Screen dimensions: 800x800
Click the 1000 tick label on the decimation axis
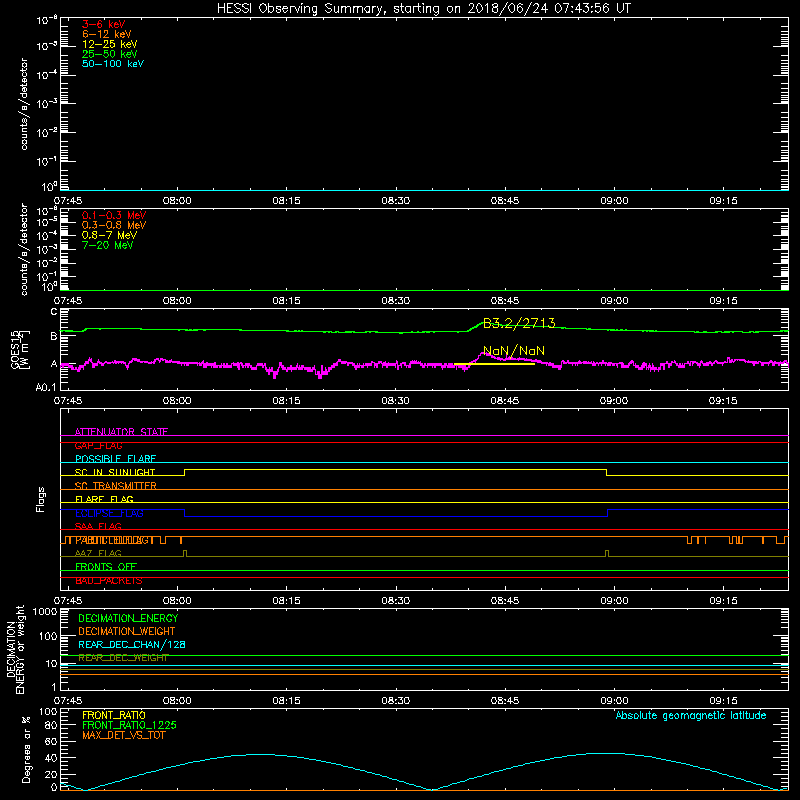pyautogui.click(x=44, y=612)
